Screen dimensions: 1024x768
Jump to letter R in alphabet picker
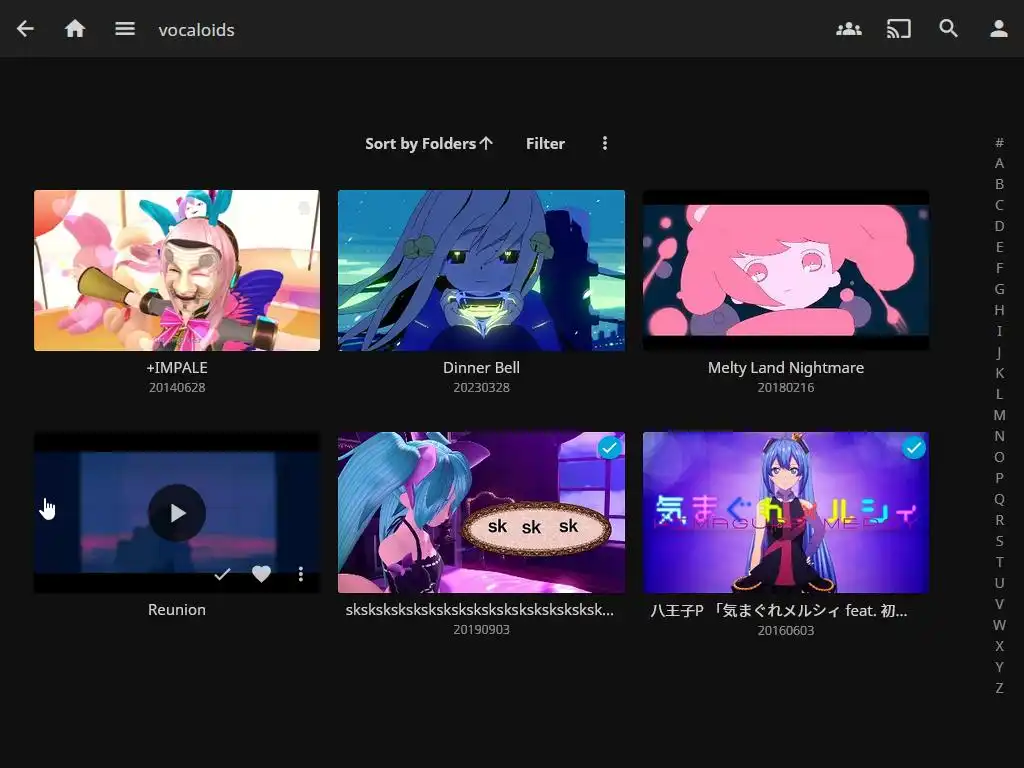point(999,520)
